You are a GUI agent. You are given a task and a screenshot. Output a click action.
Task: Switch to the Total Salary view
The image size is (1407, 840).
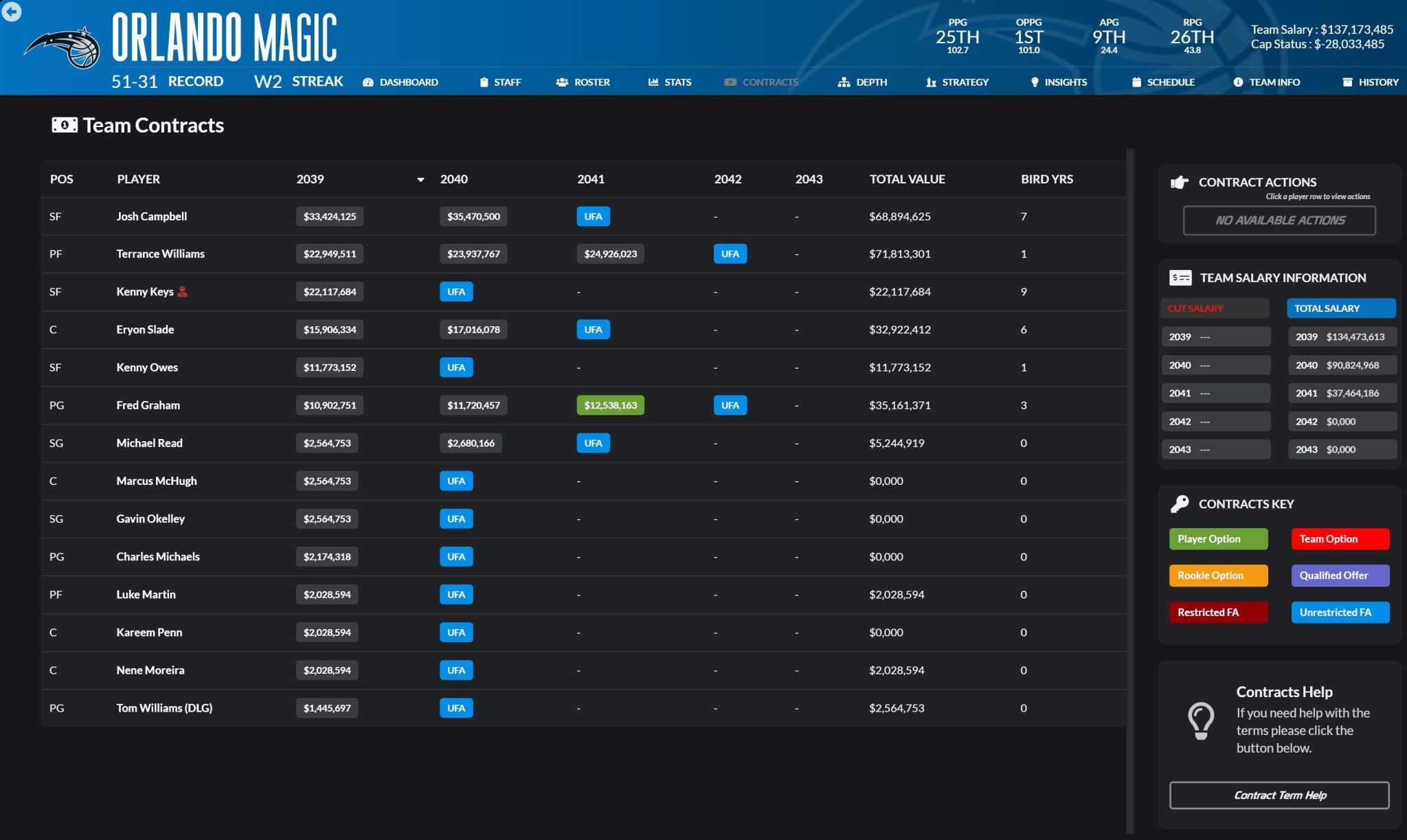click(x=1340, y=308)
